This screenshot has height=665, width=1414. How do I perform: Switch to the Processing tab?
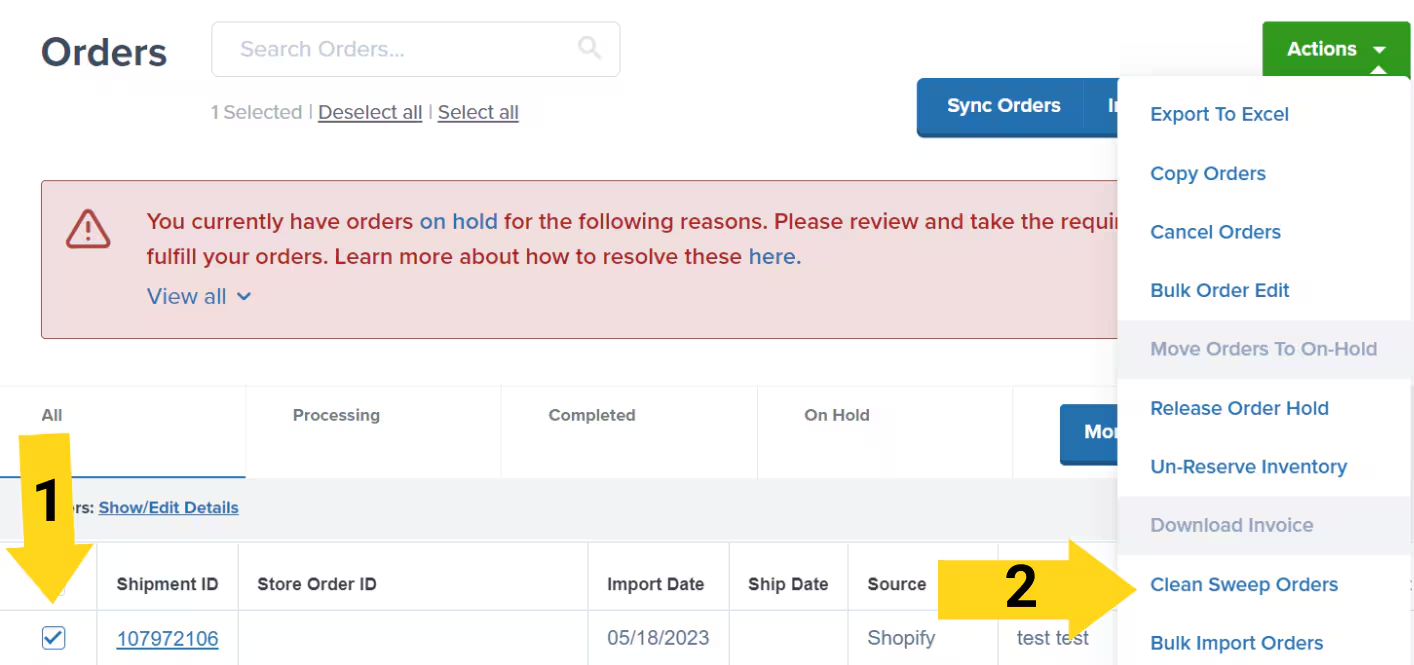coord(336,415)
